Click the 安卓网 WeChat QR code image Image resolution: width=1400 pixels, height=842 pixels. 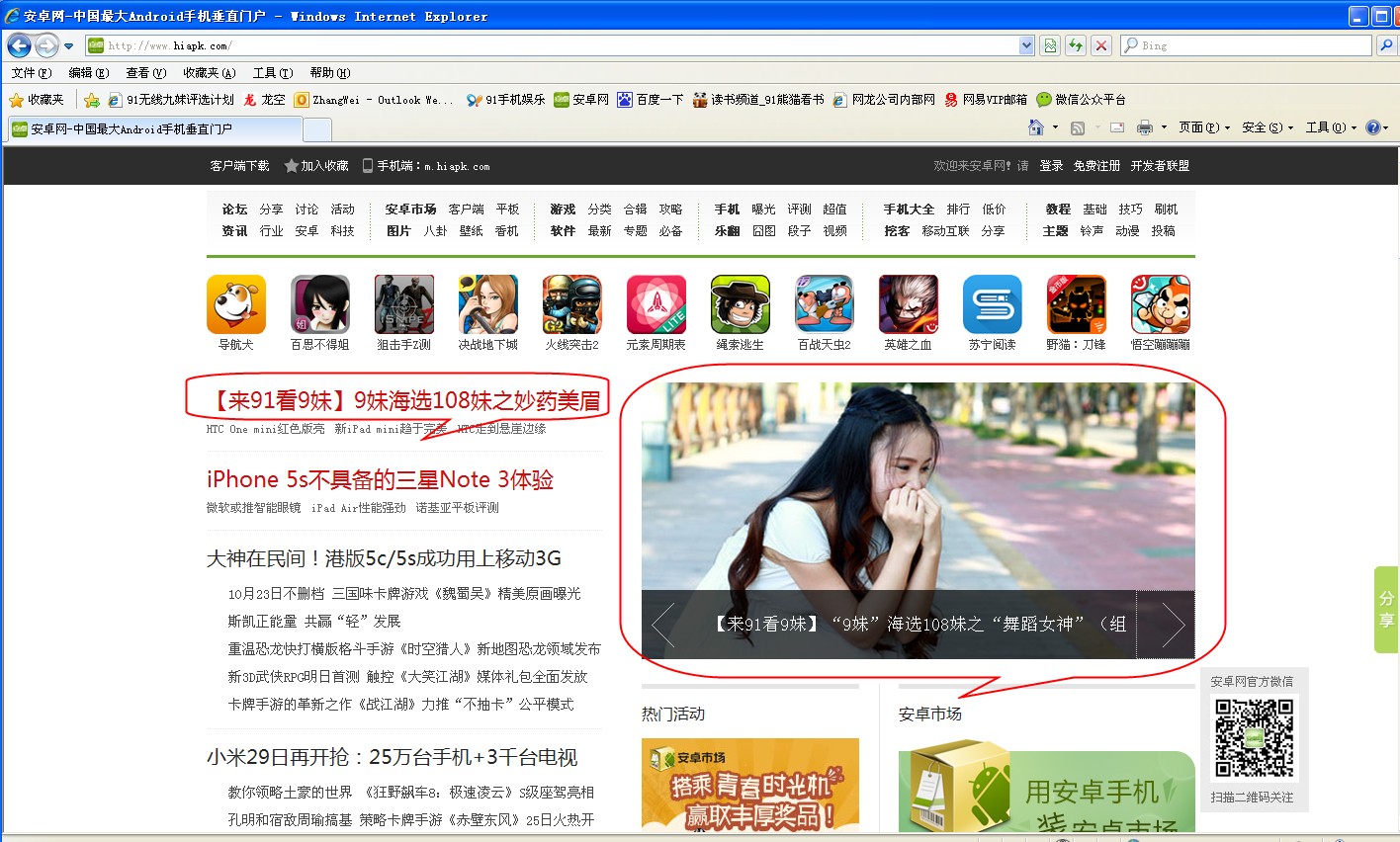1254,738
